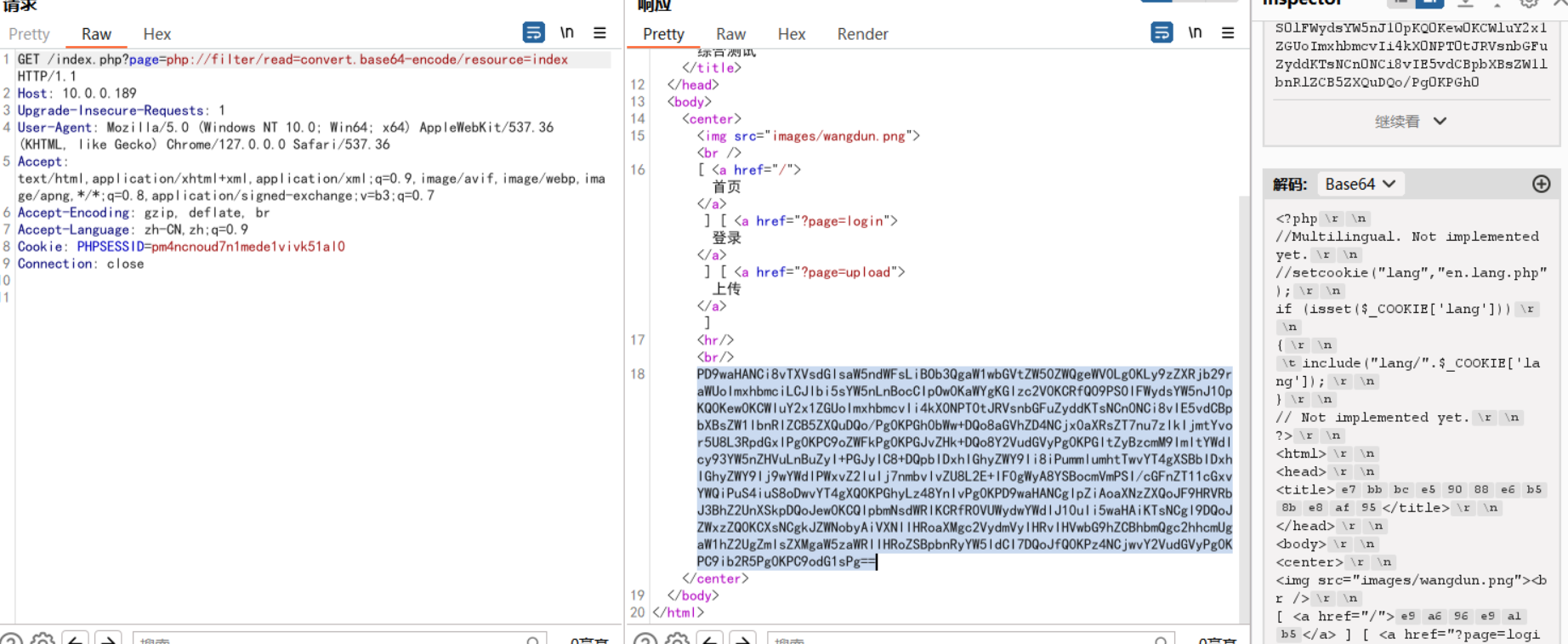Click the href="?page=upload" anchor in response

click(x=819, y=272)
